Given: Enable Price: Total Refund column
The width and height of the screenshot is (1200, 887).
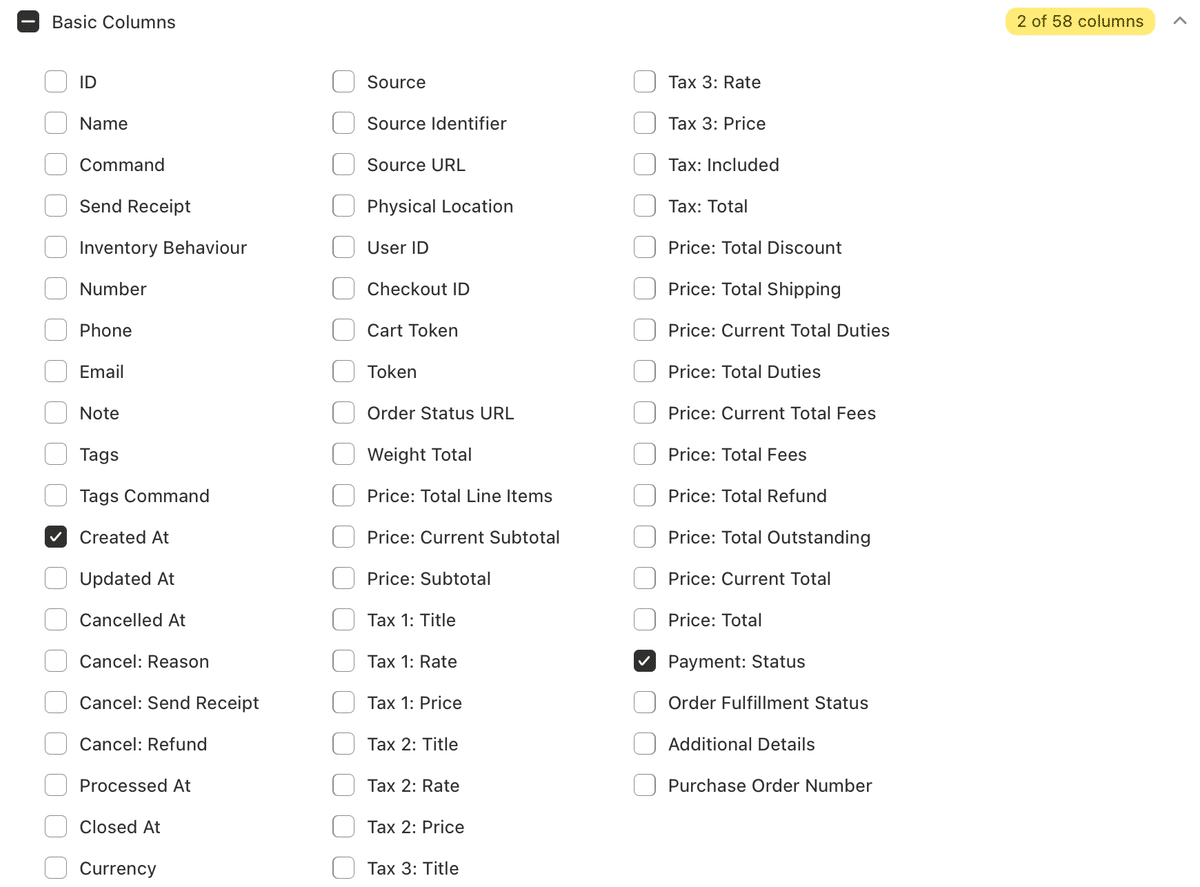Looking at the screenshot, I should 645,496.
